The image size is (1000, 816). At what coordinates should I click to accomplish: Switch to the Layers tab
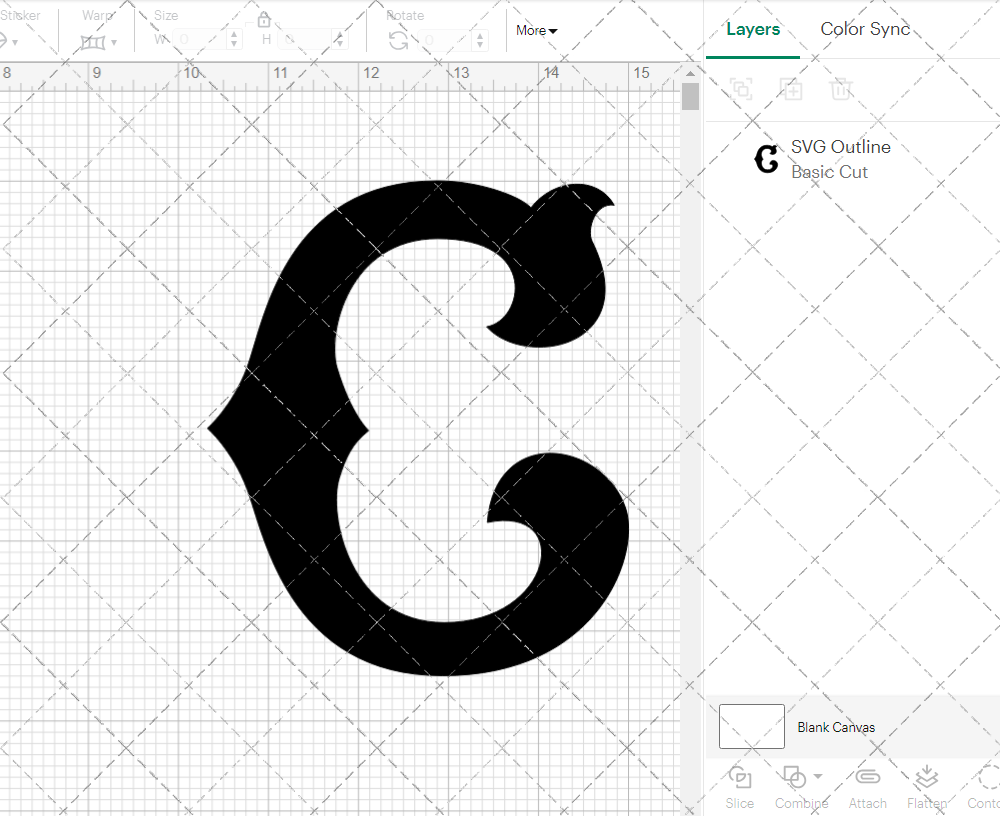tap(753, 29)
